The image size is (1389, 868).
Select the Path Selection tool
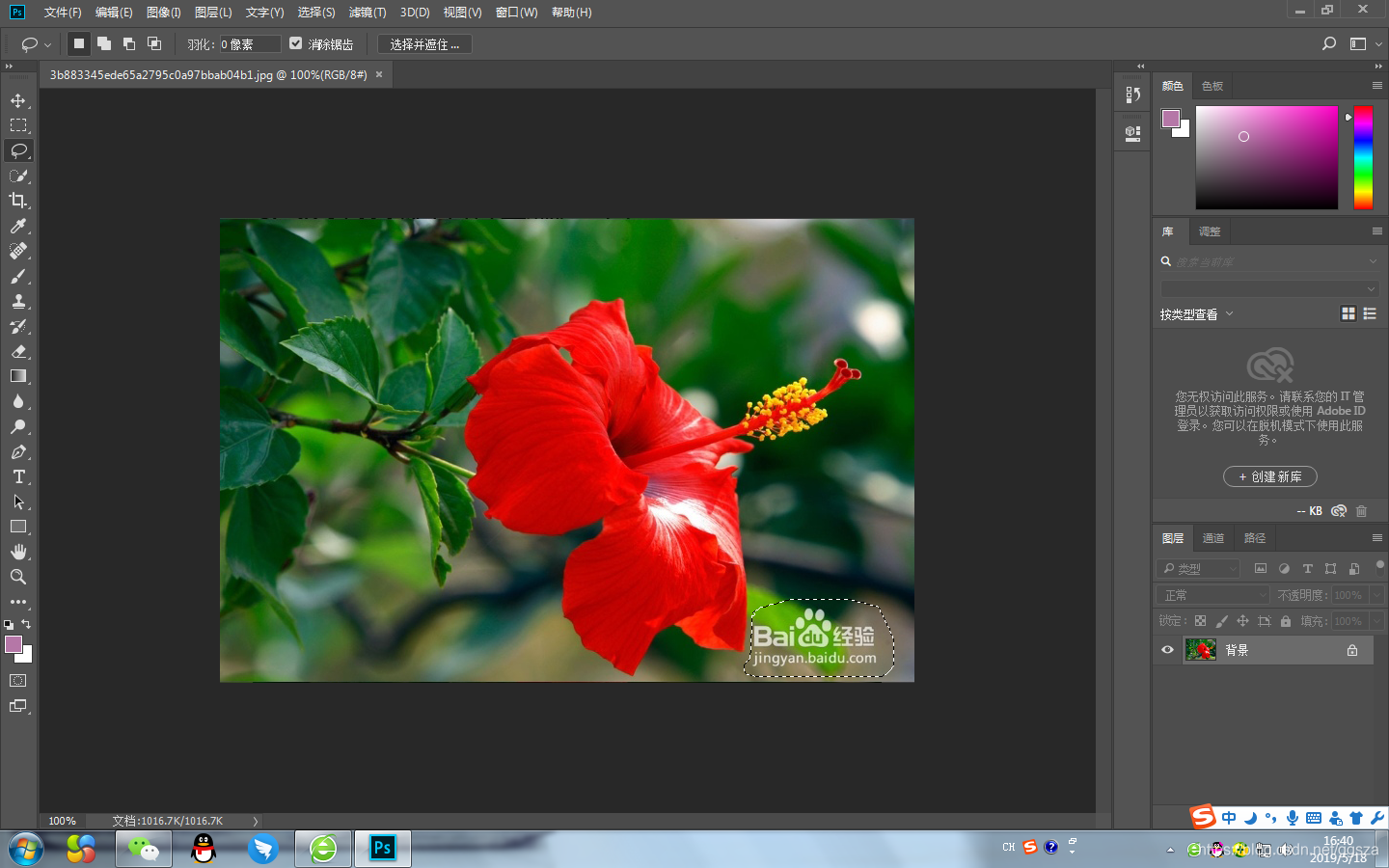[18, 502]
